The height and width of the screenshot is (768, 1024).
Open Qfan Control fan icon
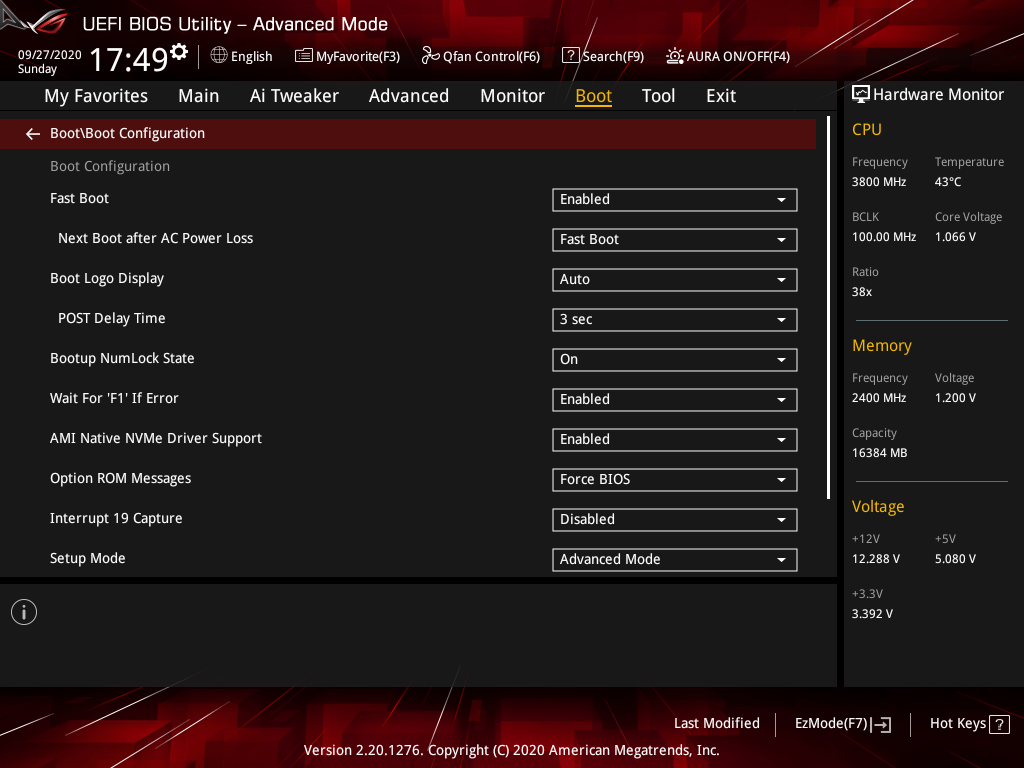pyautogui.click(x=430, y=56)
